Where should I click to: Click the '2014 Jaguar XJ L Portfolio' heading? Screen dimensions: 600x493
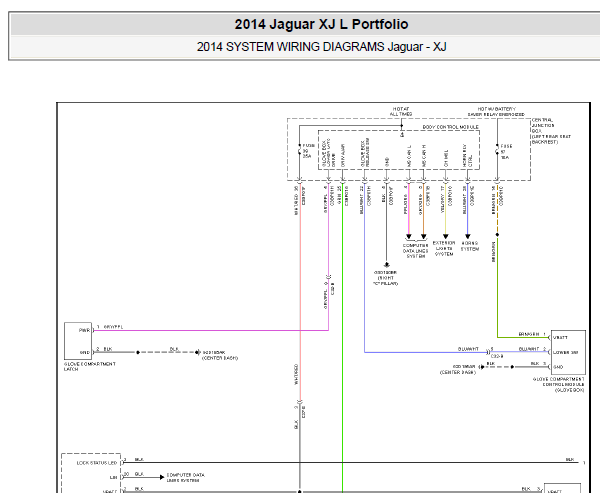(x=321, y=24)
